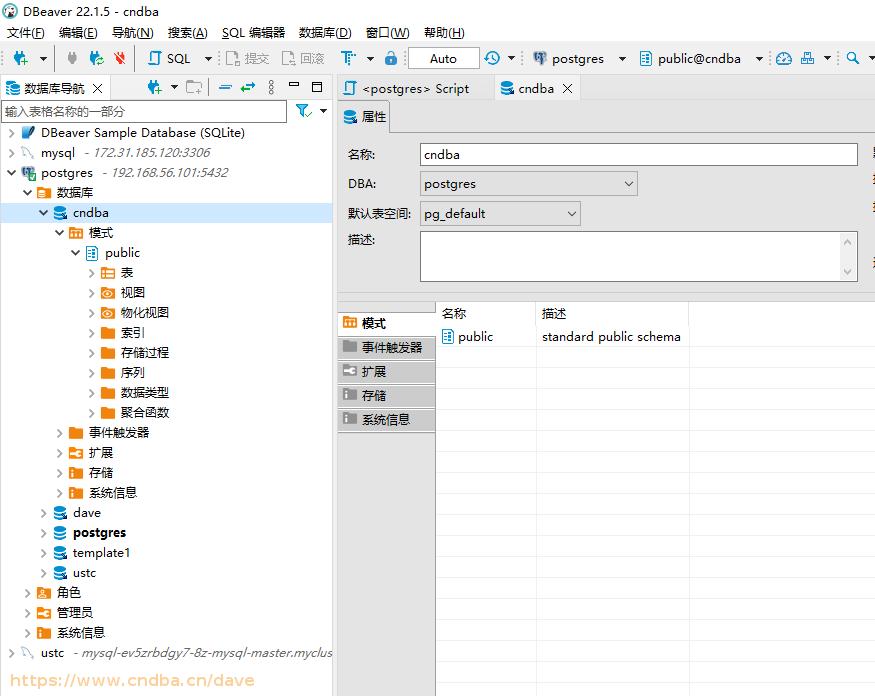Open the 文件(F) menu
The height and width of the screenshot is (696, 875).
(25, 33)
